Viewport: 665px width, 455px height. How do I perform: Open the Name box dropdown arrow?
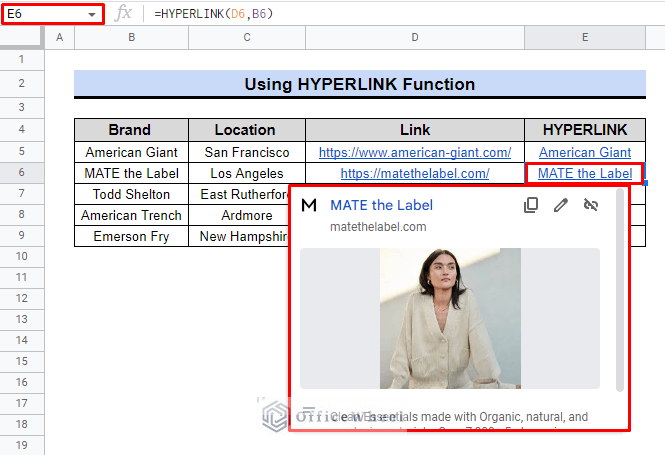[92, 14]
